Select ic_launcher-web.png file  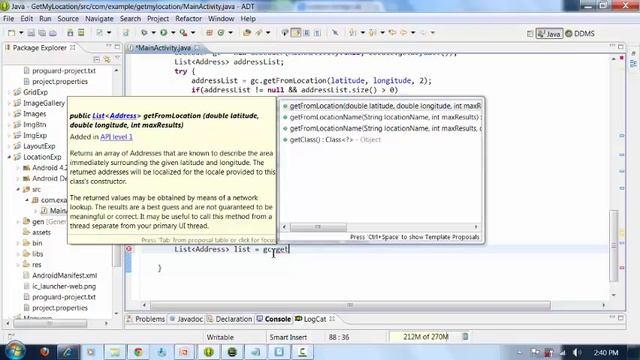[x=64, y=287]
